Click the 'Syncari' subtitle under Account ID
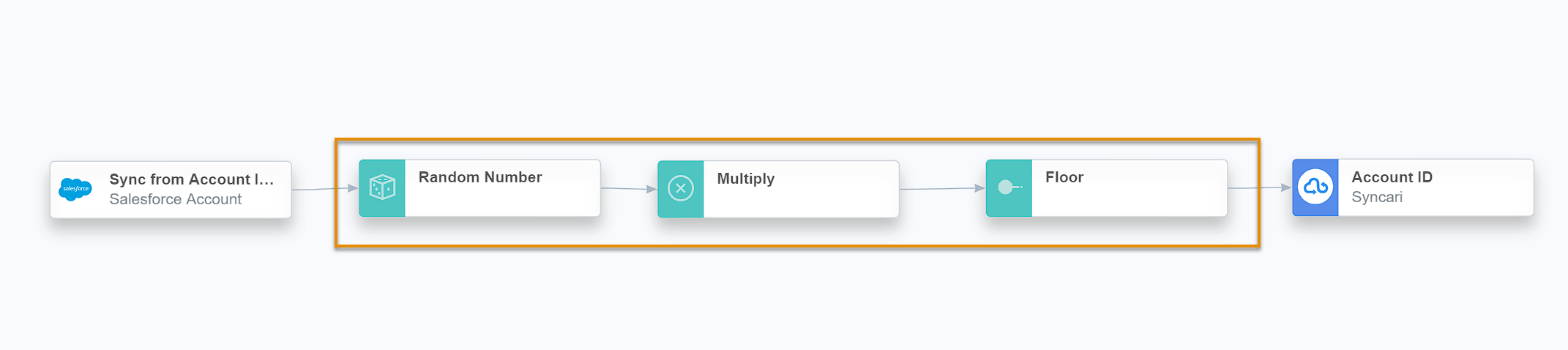 coord(1376,197)
